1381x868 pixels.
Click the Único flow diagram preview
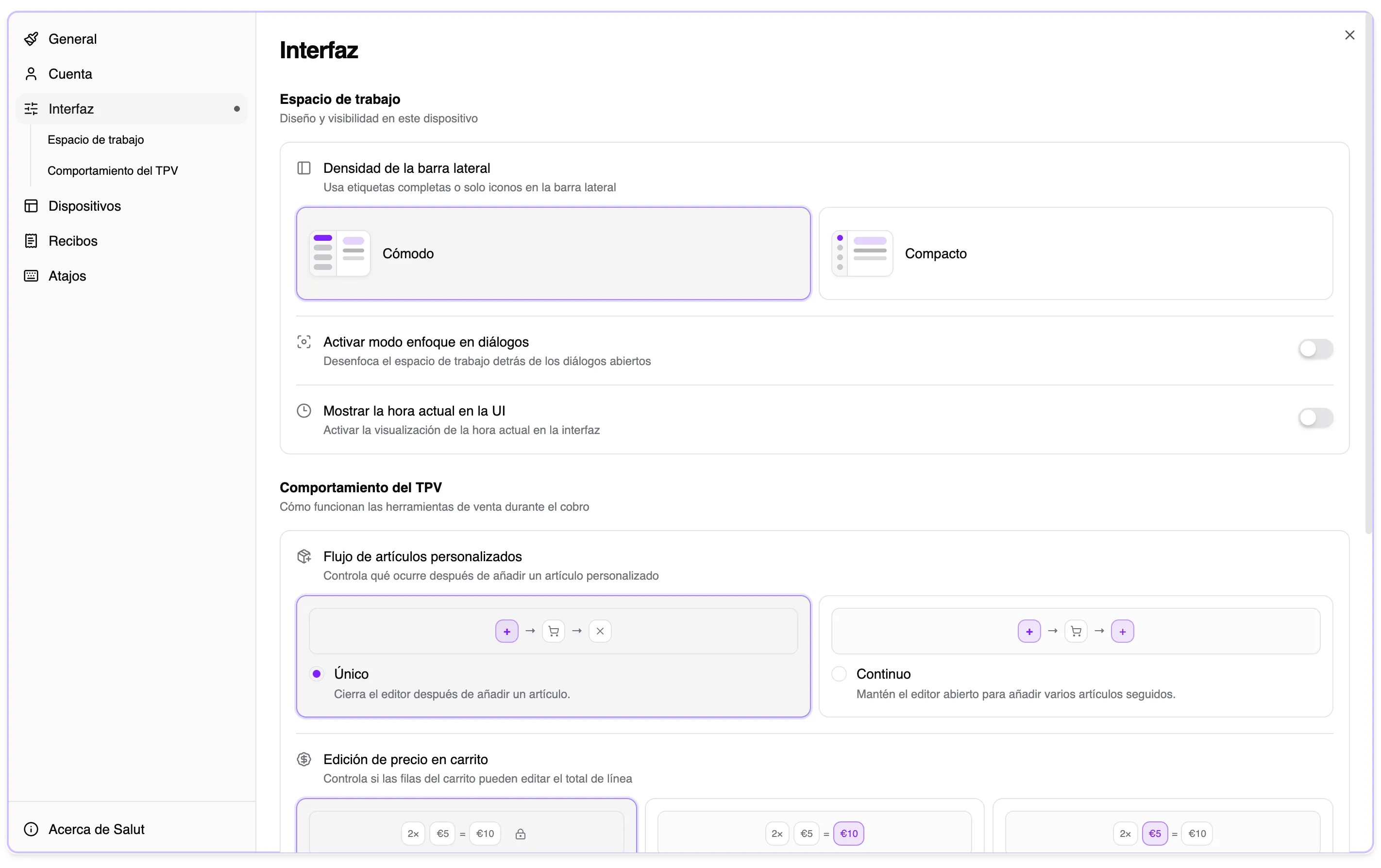[553, 631]
